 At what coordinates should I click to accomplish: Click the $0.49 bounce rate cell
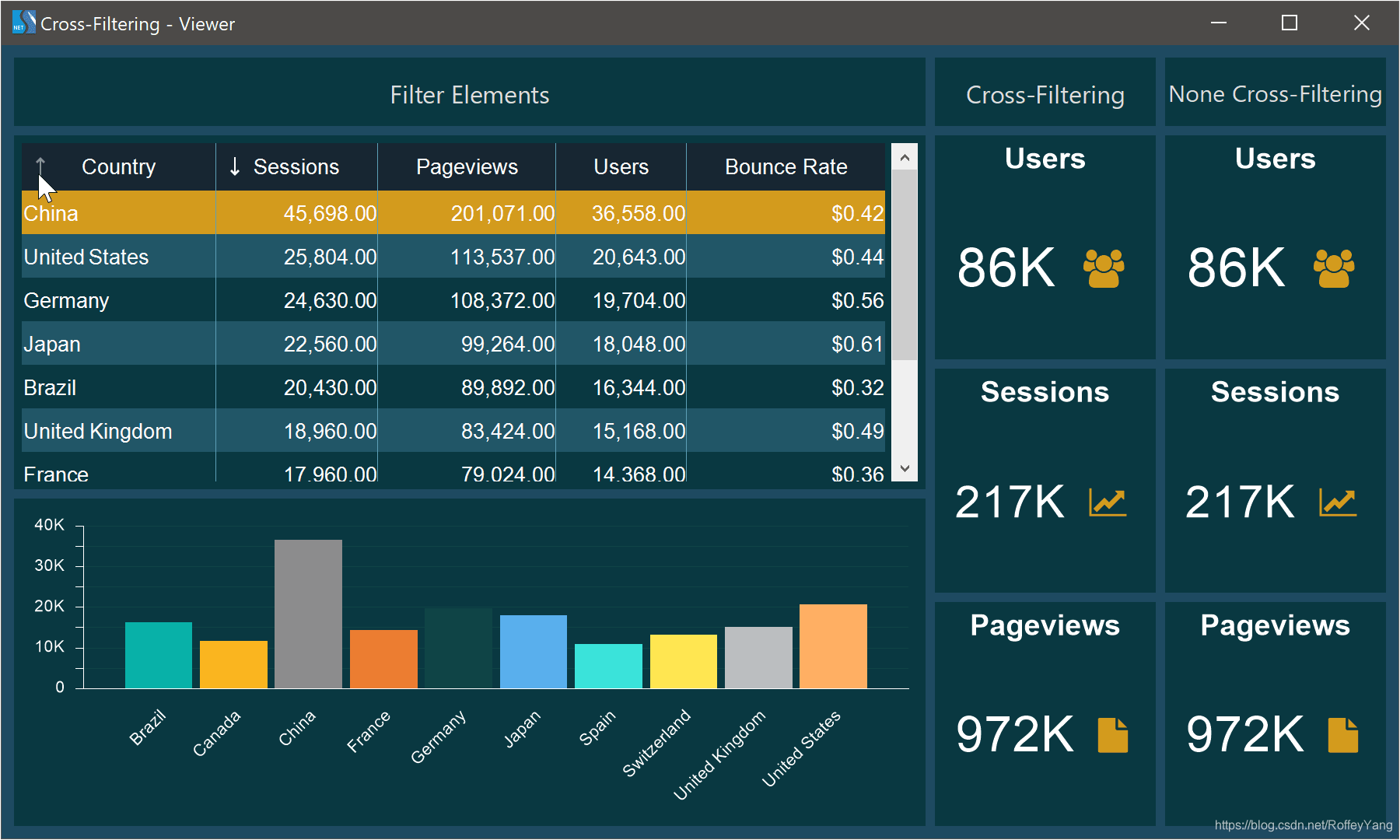point(786,431)
